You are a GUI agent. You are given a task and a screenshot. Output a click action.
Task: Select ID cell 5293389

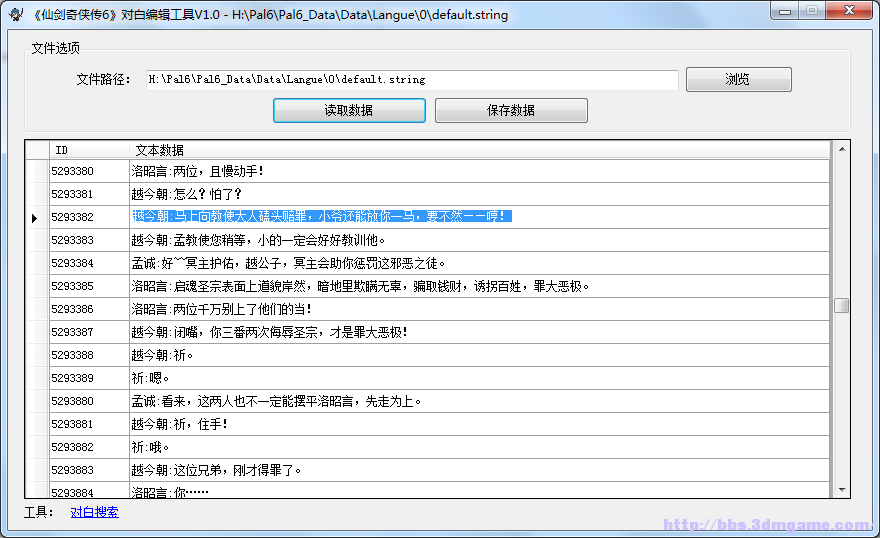point(89,378)
